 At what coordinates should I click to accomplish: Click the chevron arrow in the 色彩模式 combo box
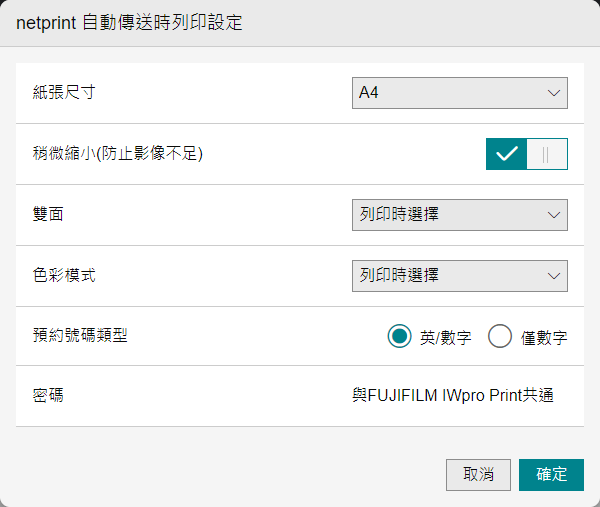click(554, 275)
